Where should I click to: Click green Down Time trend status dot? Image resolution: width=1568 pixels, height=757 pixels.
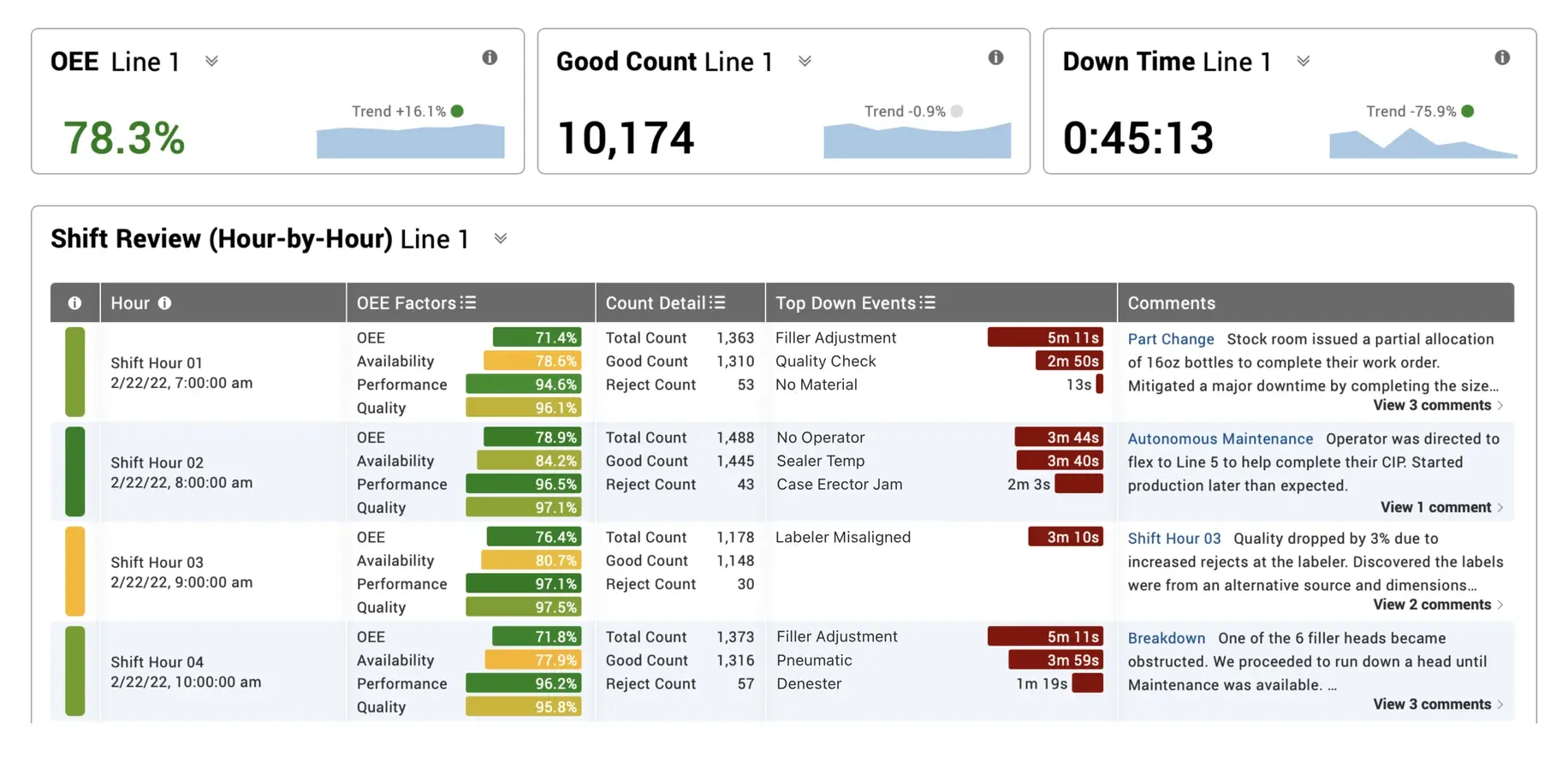(1468, 111)
